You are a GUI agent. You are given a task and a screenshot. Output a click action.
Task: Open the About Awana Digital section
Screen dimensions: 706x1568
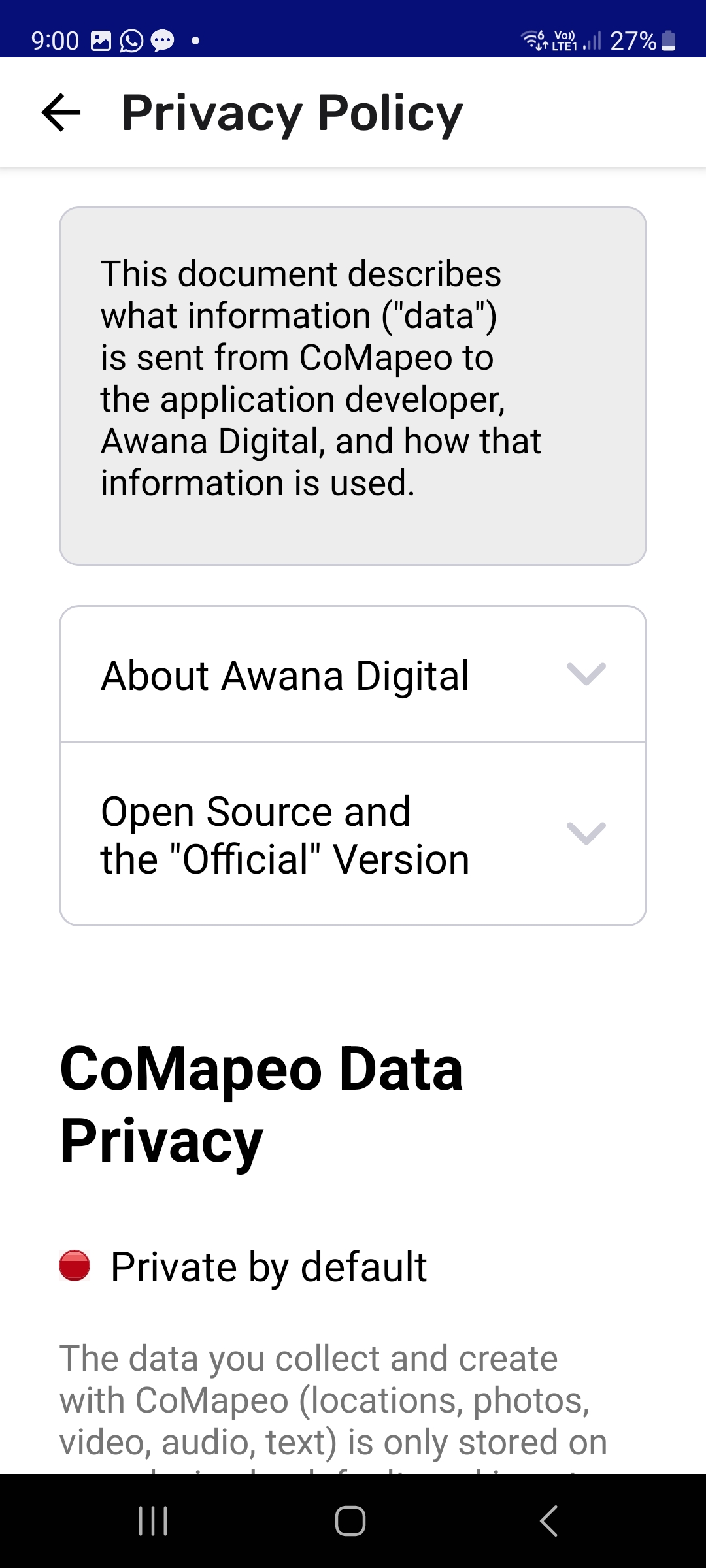[285, 675]
